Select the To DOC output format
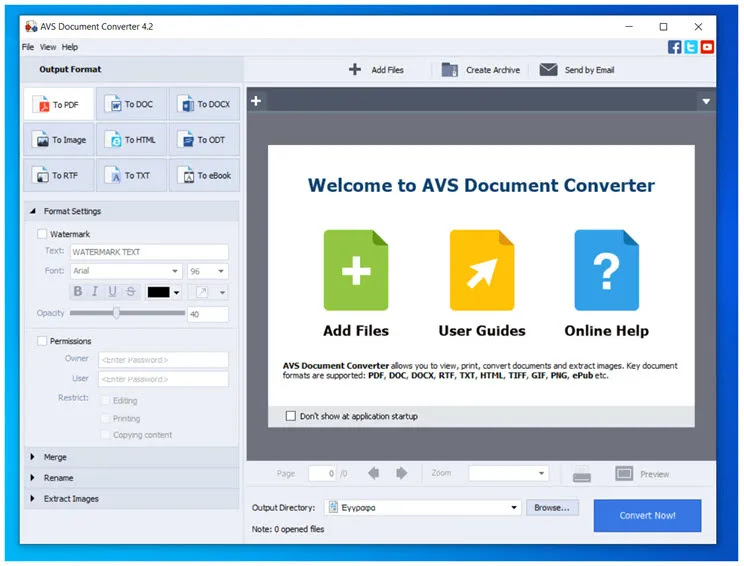 click(131, 104)
